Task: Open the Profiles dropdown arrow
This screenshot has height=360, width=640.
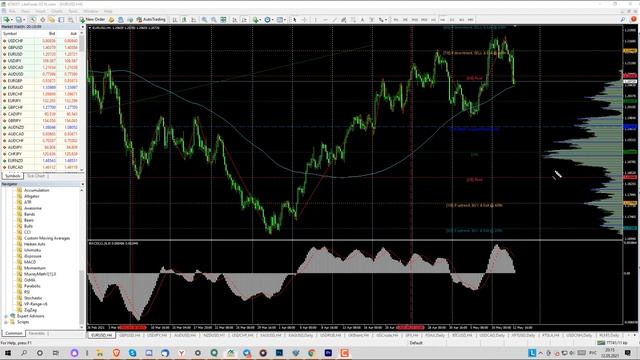Action: tap(24, 19)
